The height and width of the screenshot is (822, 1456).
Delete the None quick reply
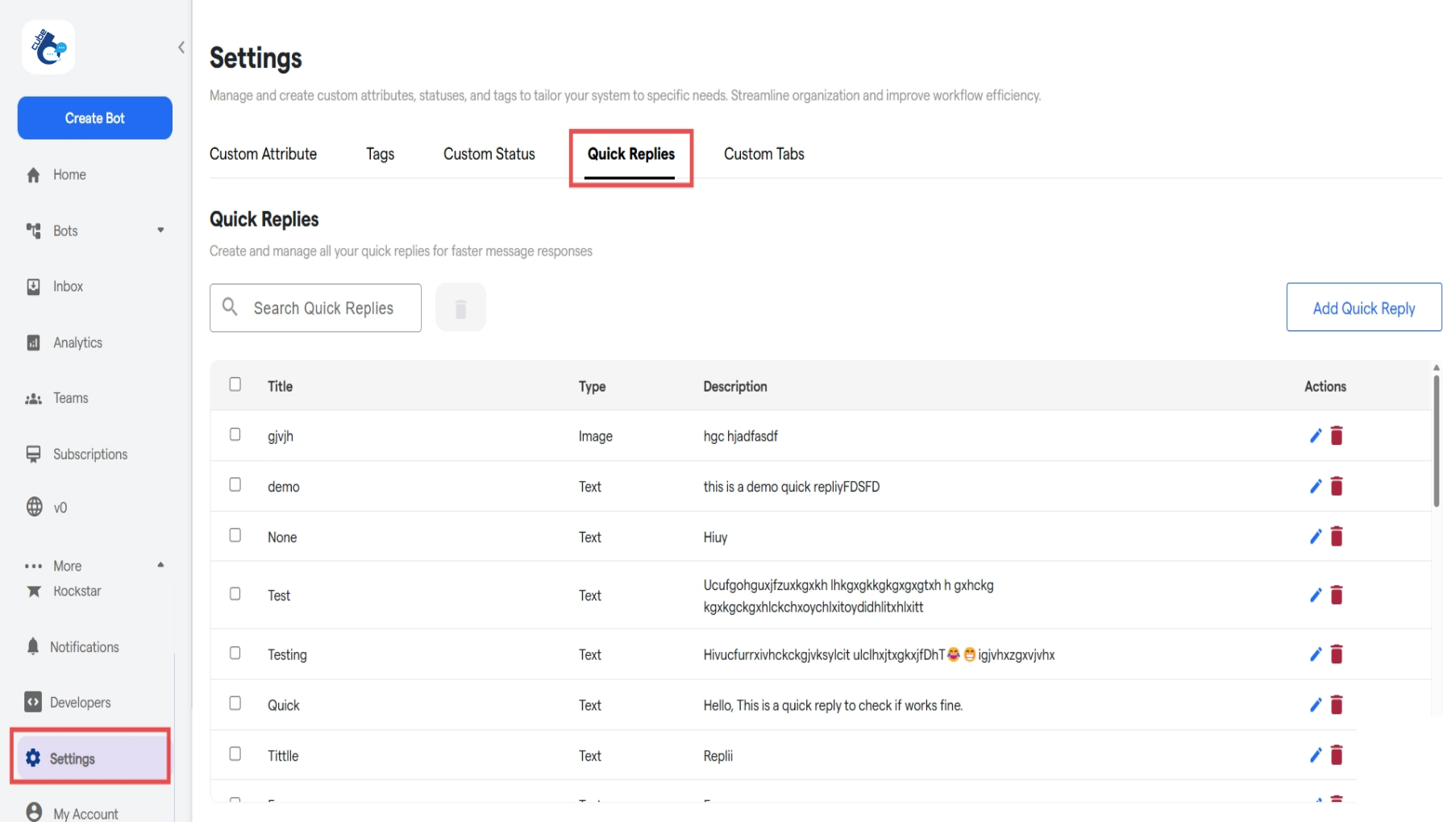tap(1337, 537)
